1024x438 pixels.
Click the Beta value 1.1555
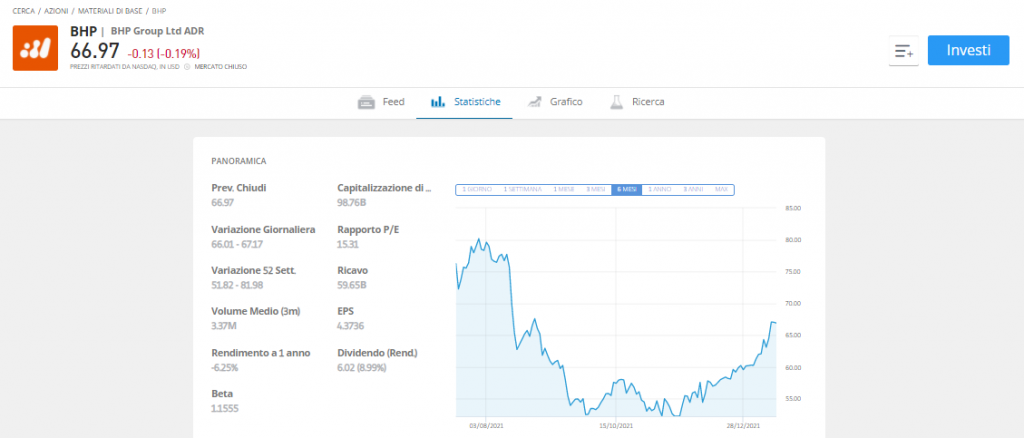pyautogui.click(x=226, y=409)
